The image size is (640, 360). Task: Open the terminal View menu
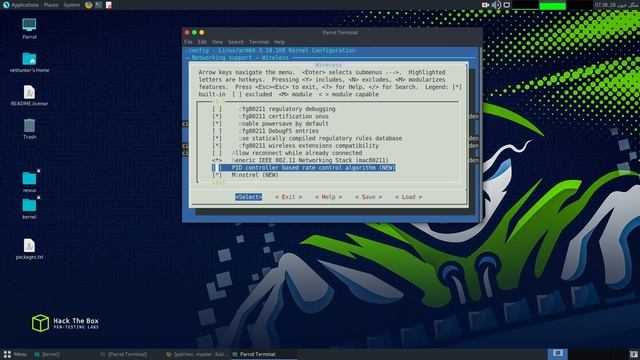point(217,42)
